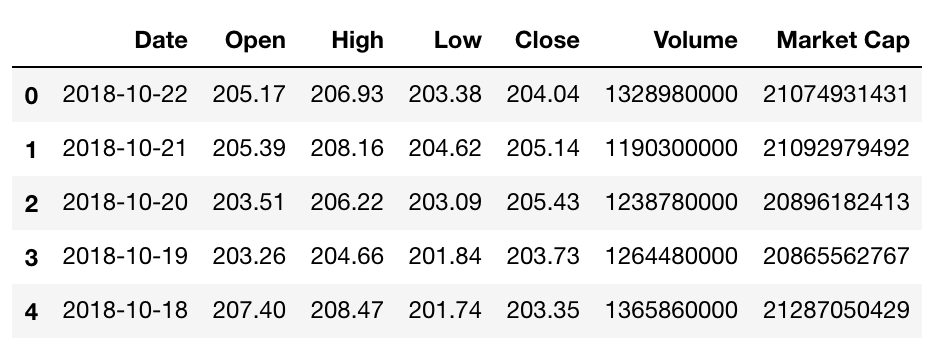Select row index 4
The image size is (932, 360).
[31, 312]
